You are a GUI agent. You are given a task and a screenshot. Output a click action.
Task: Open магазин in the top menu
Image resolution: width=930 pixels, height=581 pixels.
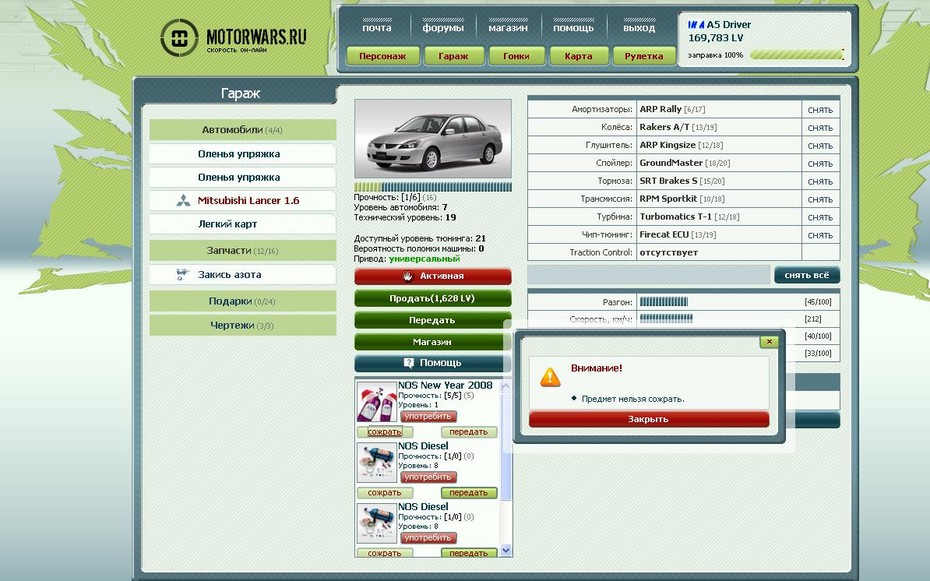(x=508, y=28)
